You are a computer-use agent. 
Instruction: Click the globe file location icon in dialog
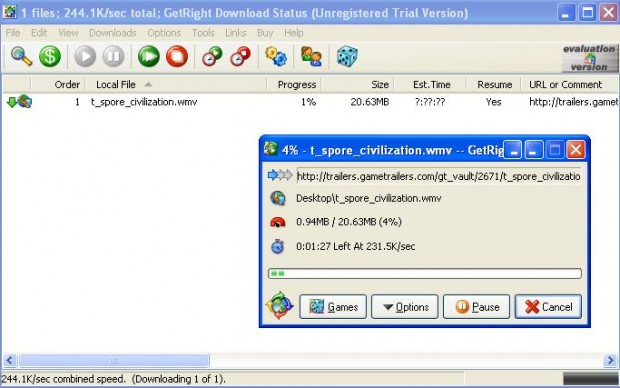tap(278, 198)
